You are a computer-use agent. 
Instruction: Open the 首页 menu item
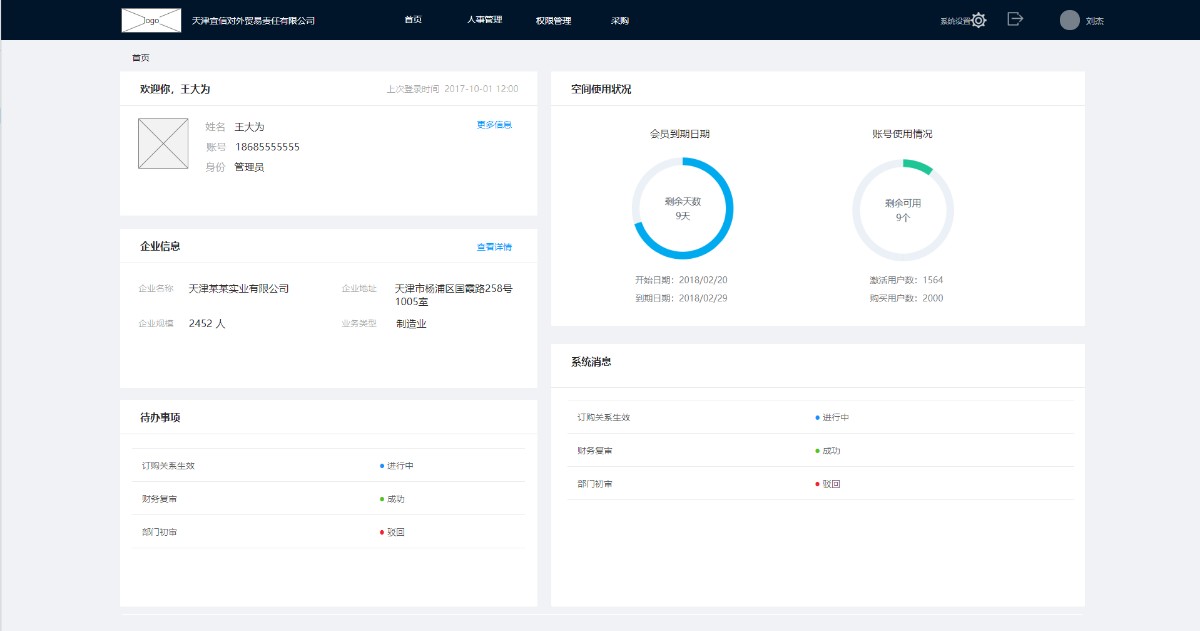pos(413,20)
